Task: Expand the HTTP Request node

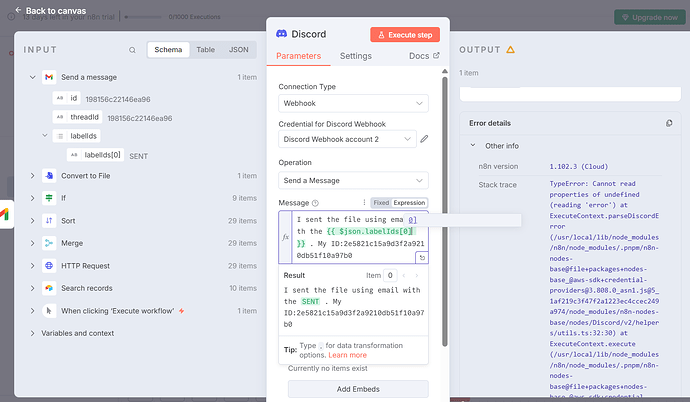Action: coord(33,266)
